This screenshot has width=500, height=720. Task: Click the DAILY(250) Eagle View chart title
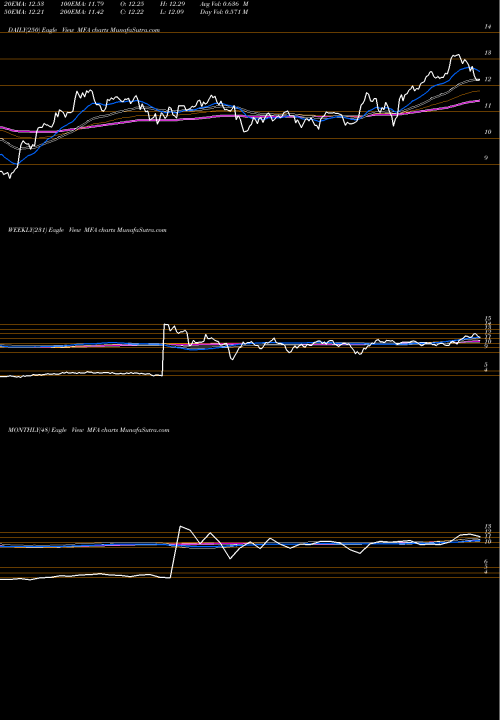[84, 30]
